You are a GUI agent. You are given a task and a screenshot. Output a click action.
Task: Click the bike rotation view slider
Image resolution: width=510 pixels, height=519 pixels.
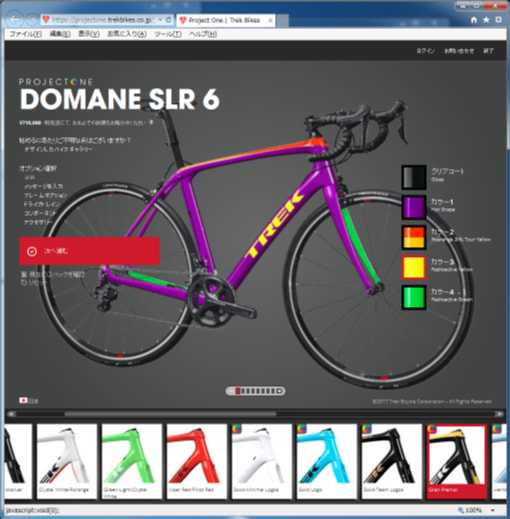255,391
